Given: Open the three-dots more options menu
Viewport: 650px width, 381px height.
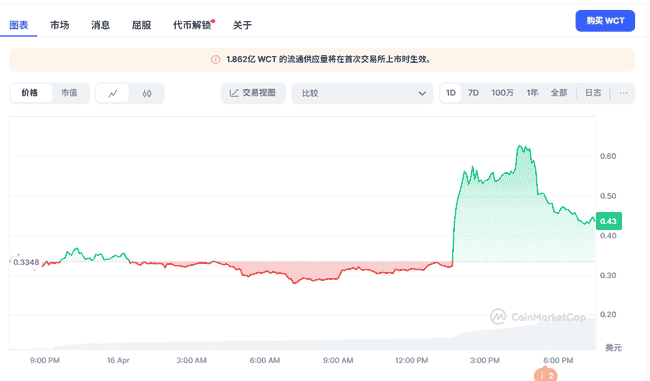Looking at the screenshot, I should click(x=623, y=93).
